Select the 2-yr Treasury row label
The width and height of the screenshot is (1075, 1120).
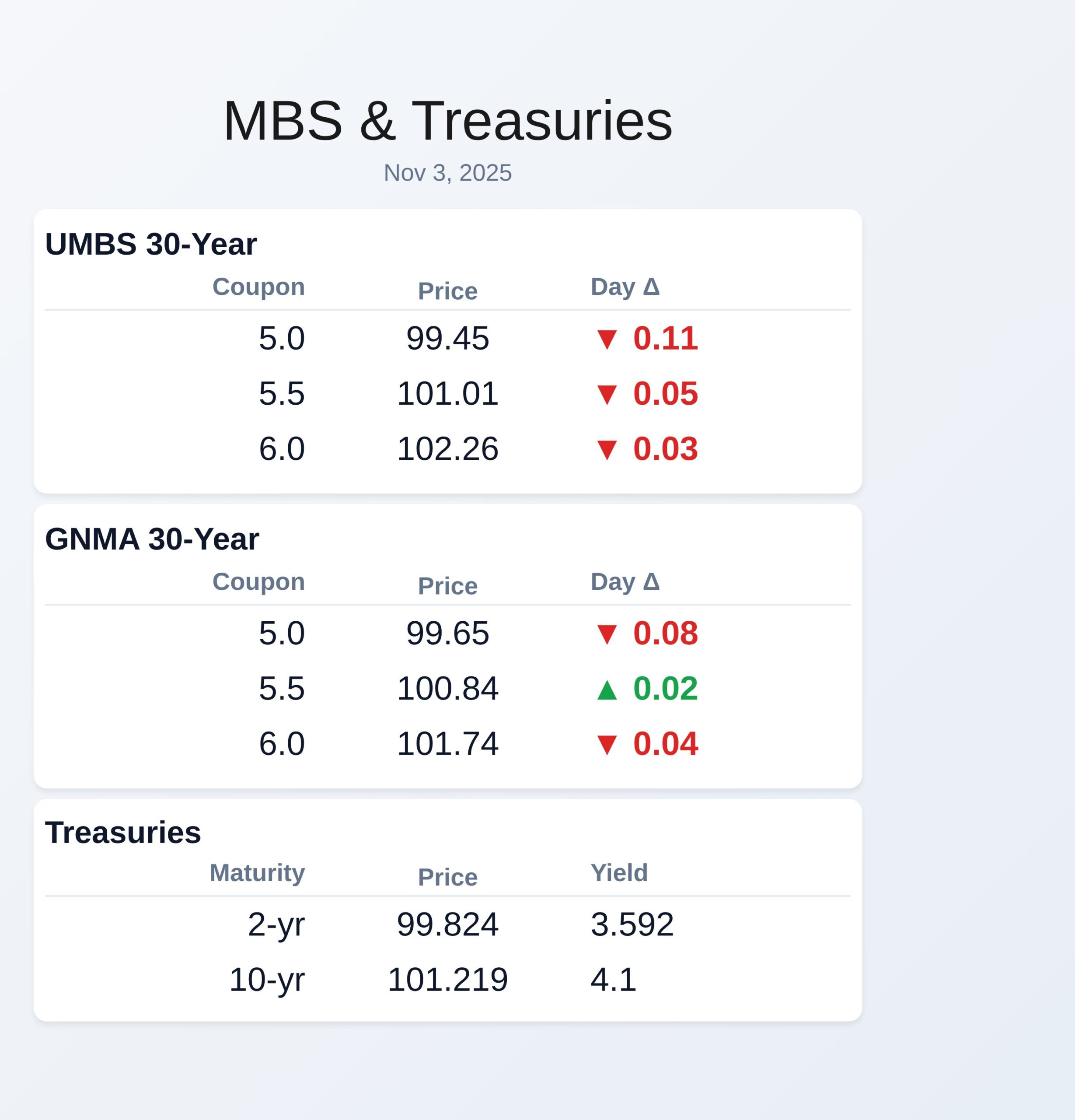tap(276, 924)
